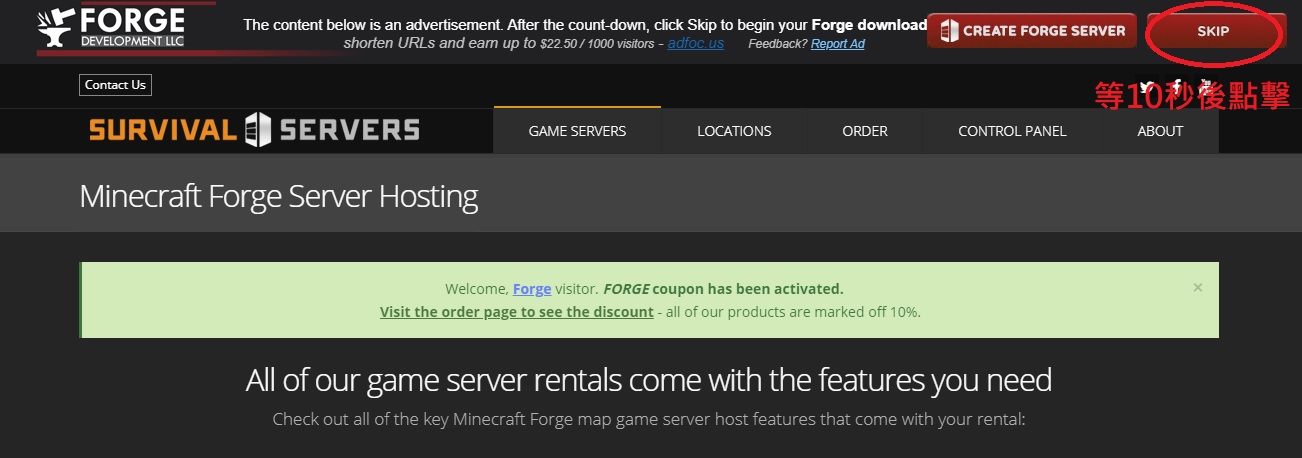Viewport: 1302px width, 458px height.
Task: Go to the Order page tab
Action: click(865, 131)
